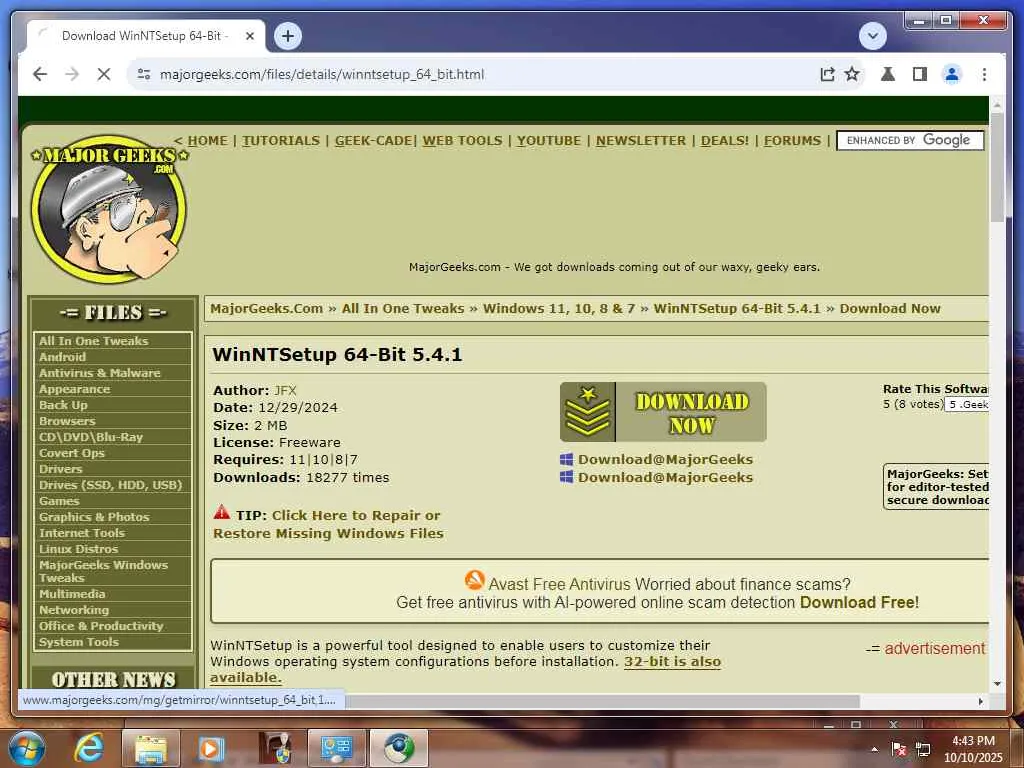Open MajorGeeks Windows Tweaks sidebar category
The image size is (1024, 768).
103,571
